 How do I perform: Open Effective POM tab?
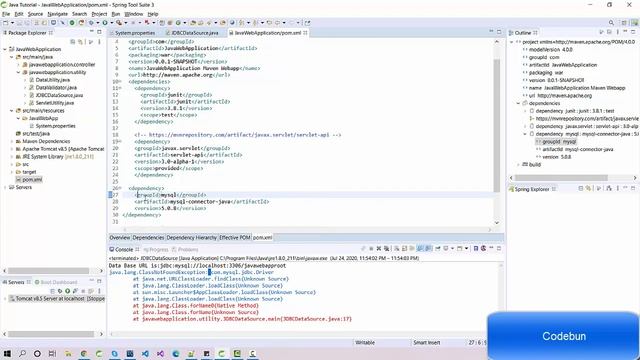(235, 238)
